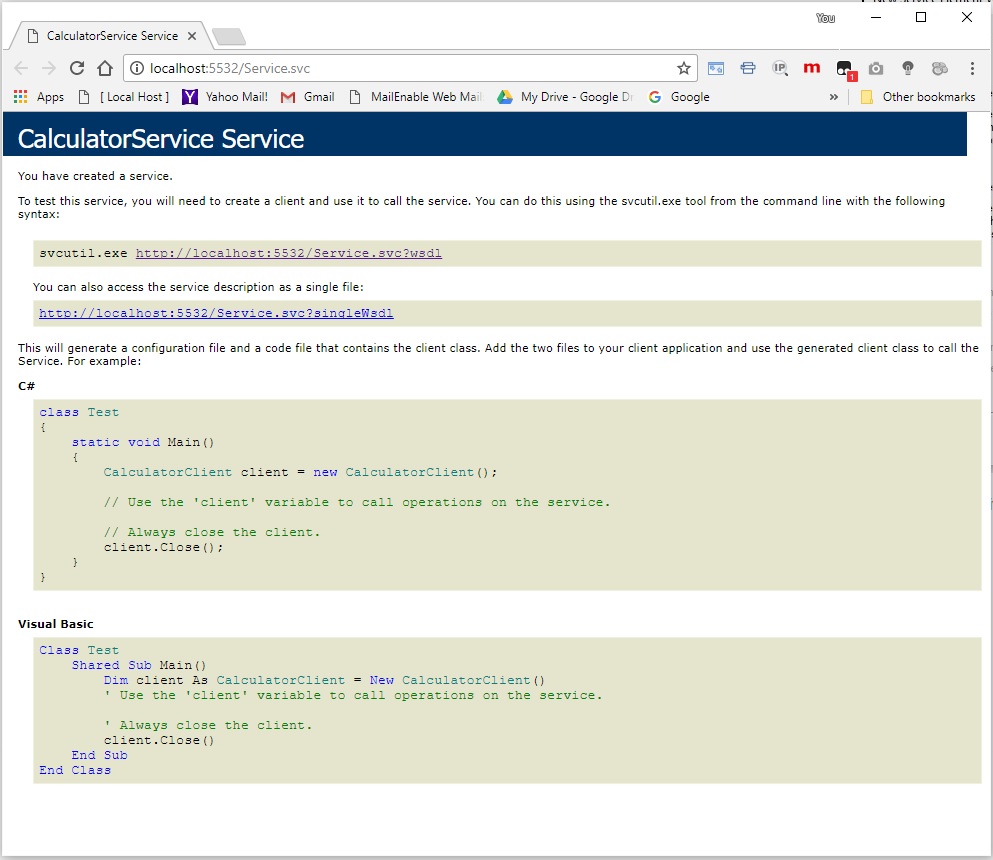Click the red 'm' extension icon
The image size is (993, 860).
click(812, 68)
